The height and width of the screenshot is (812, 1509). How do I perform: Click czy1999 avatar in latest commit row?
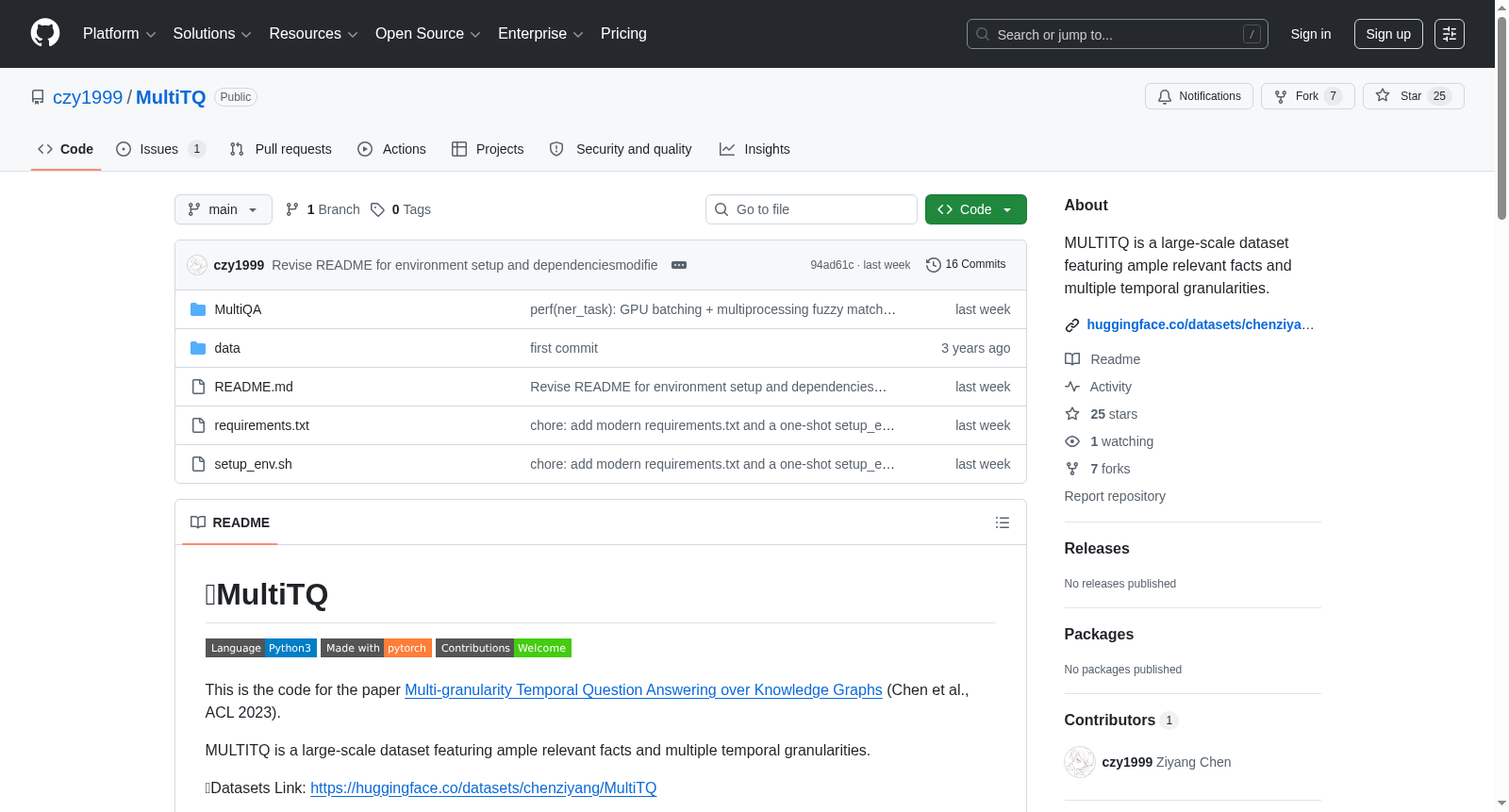pyautogui.click(x=197, y=265)
